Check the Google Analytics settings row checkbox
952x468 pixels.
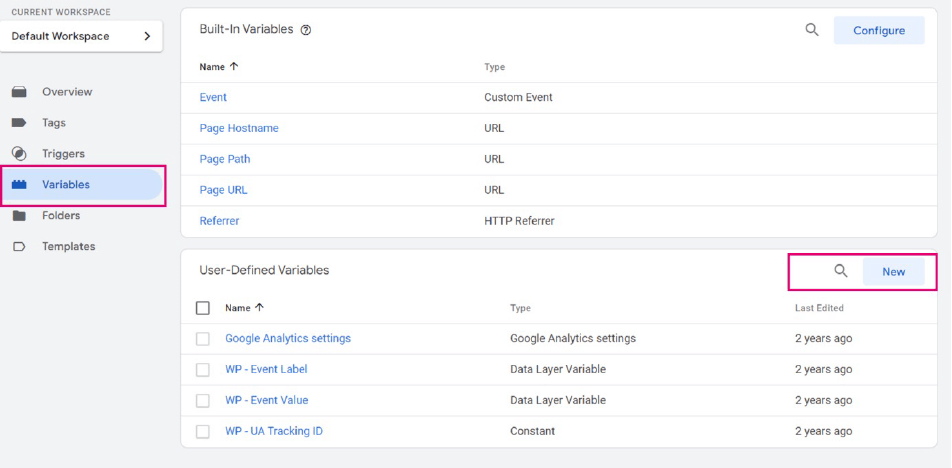(203, 339)
